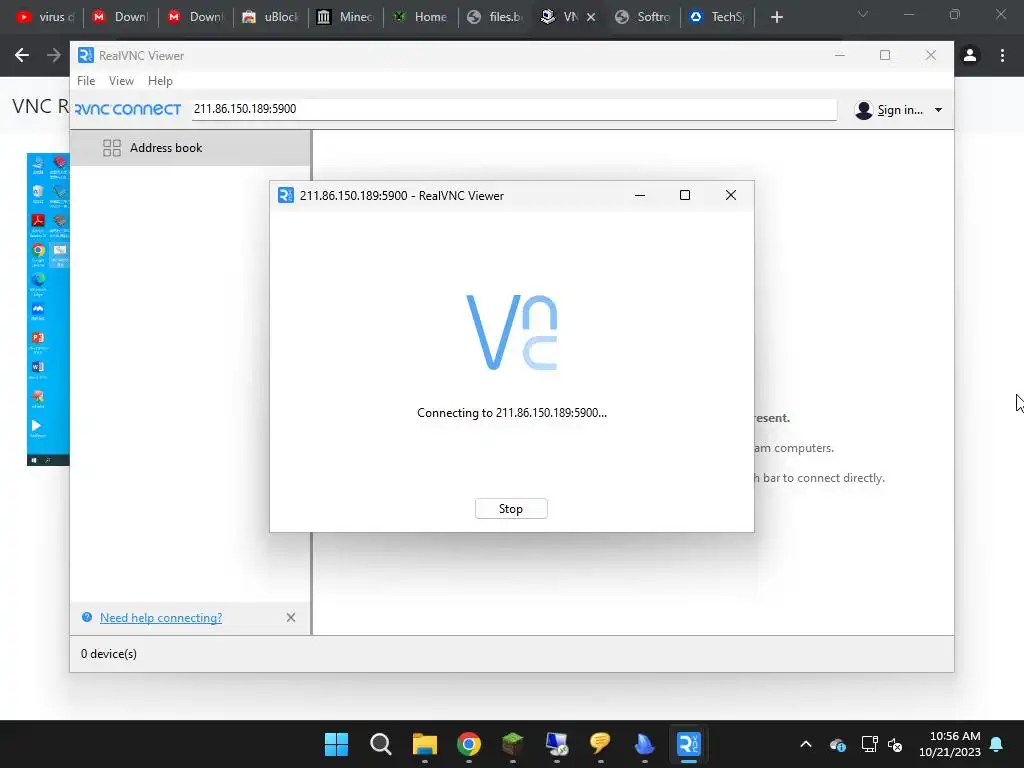The height and width of the screenshot is (768, 1024).
Task: Open a new browser tab
Action: [x=776, y=17]
